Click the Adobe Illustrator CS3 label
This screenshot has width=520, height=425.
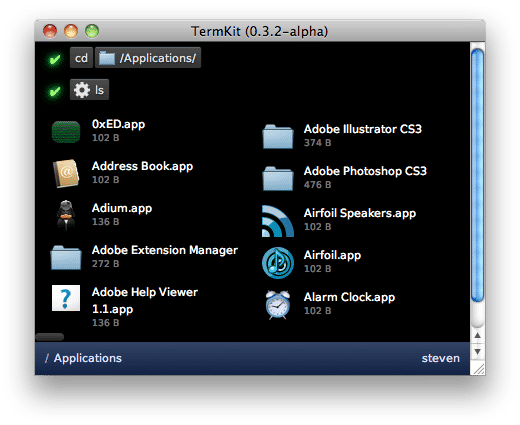point(363,129)
